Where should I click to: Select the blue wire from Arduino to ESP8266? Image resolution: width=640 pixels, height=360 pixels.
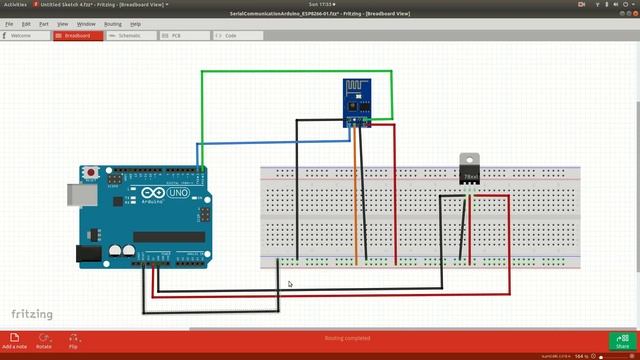[273, 142]
